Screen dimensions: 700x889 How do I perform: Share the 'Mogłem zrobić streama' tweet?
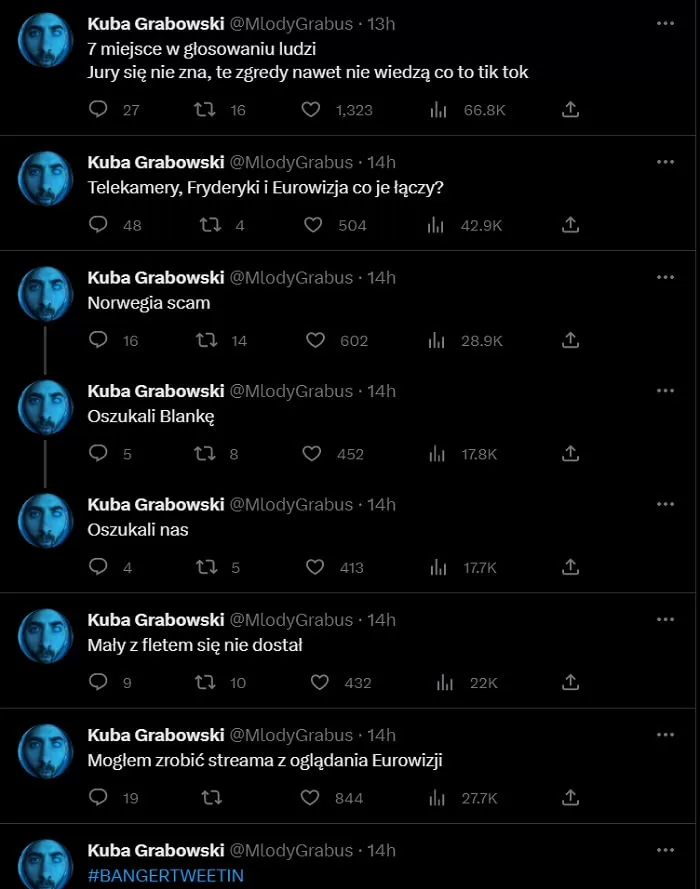(570, 797)
